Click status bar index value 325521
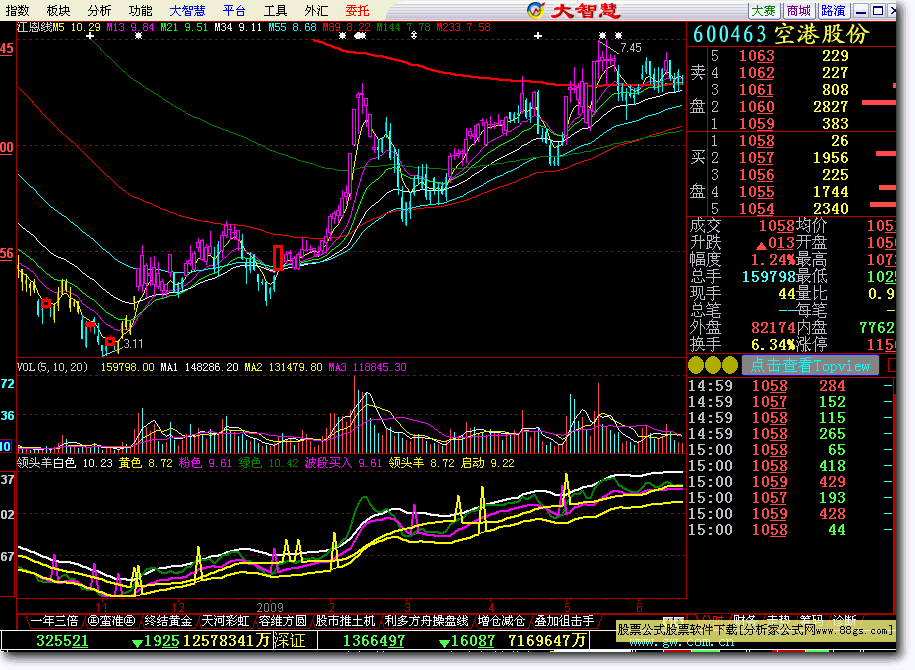Viewport: 915px width, 670px height. 62,641
